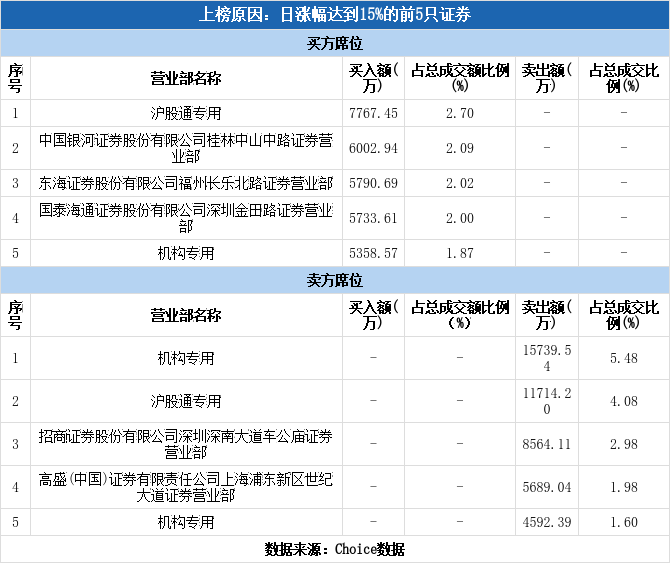The height and width of the screenshot is (563, 670).
Task: Click the 数据来源 Choice数据 footer text
Action: coord(335,549)
